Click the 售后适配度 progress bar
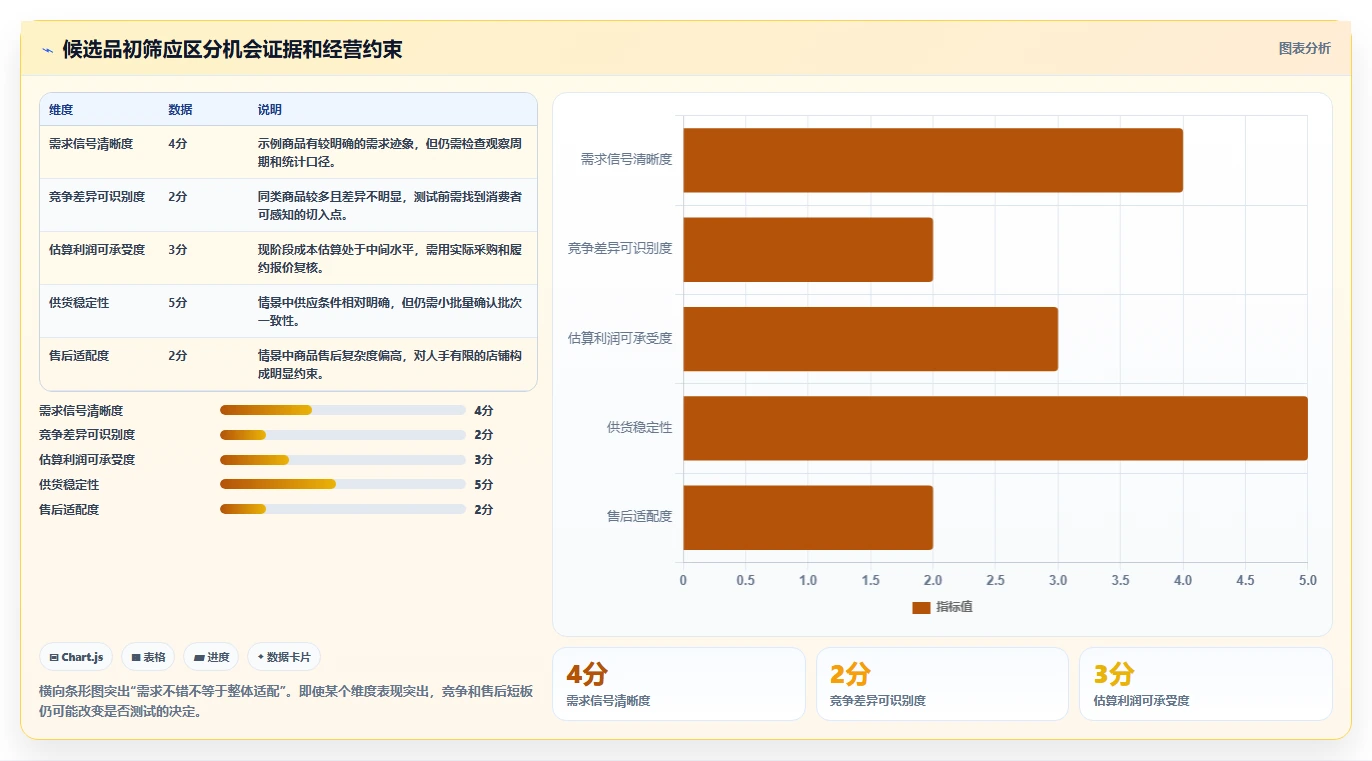 click(x=343, y=509)
